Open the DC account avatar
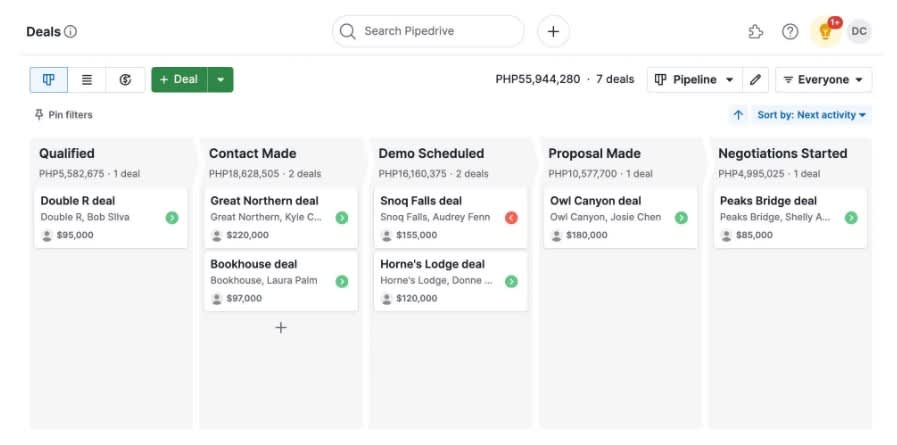The height and width of the screenshot is (445, 897). pyautogui.click(x=859, y=31)
